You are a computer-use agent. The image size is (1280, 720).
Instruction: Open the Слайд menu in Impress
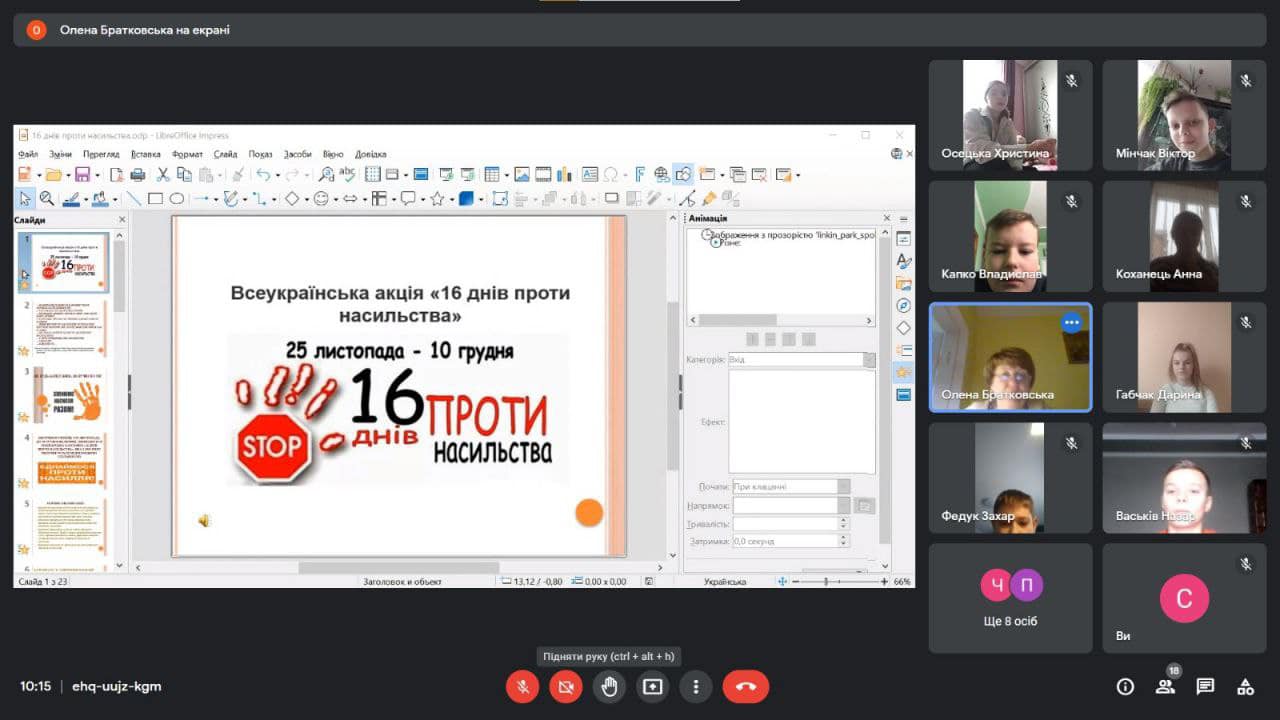tap(225, 154)
